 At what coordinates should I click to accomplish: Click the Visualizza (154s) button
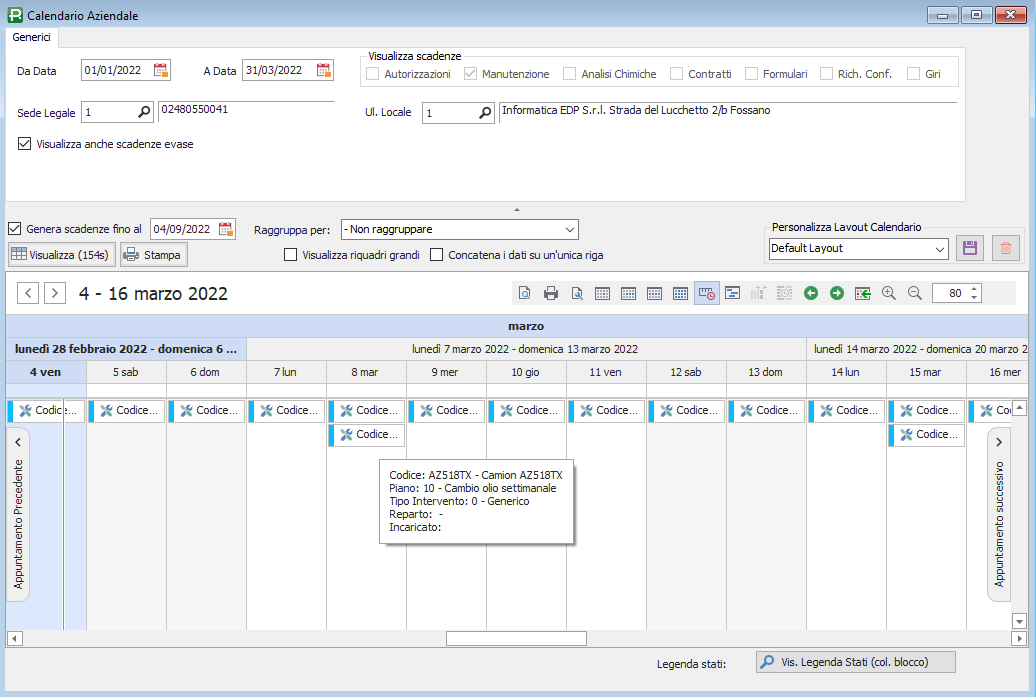point(62,255)
